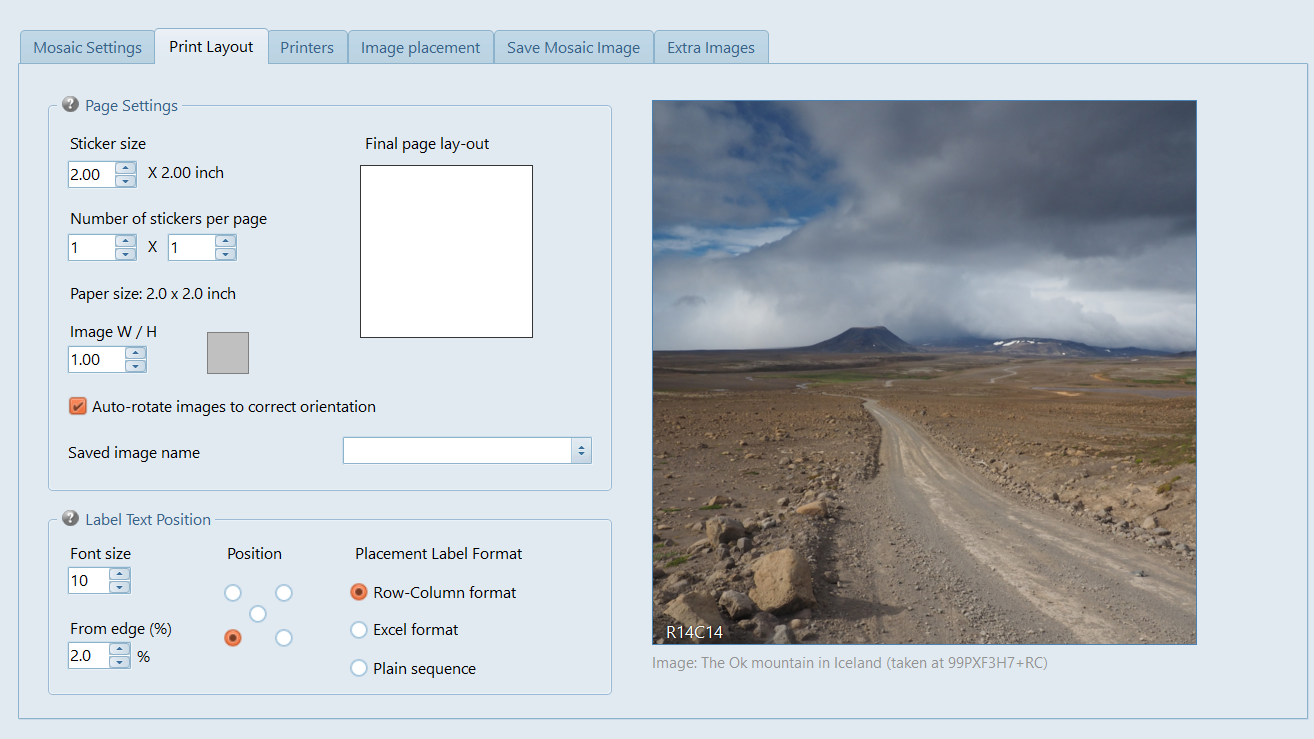Increase Image W / H value

pyautogui.click(x=136, y=353)
